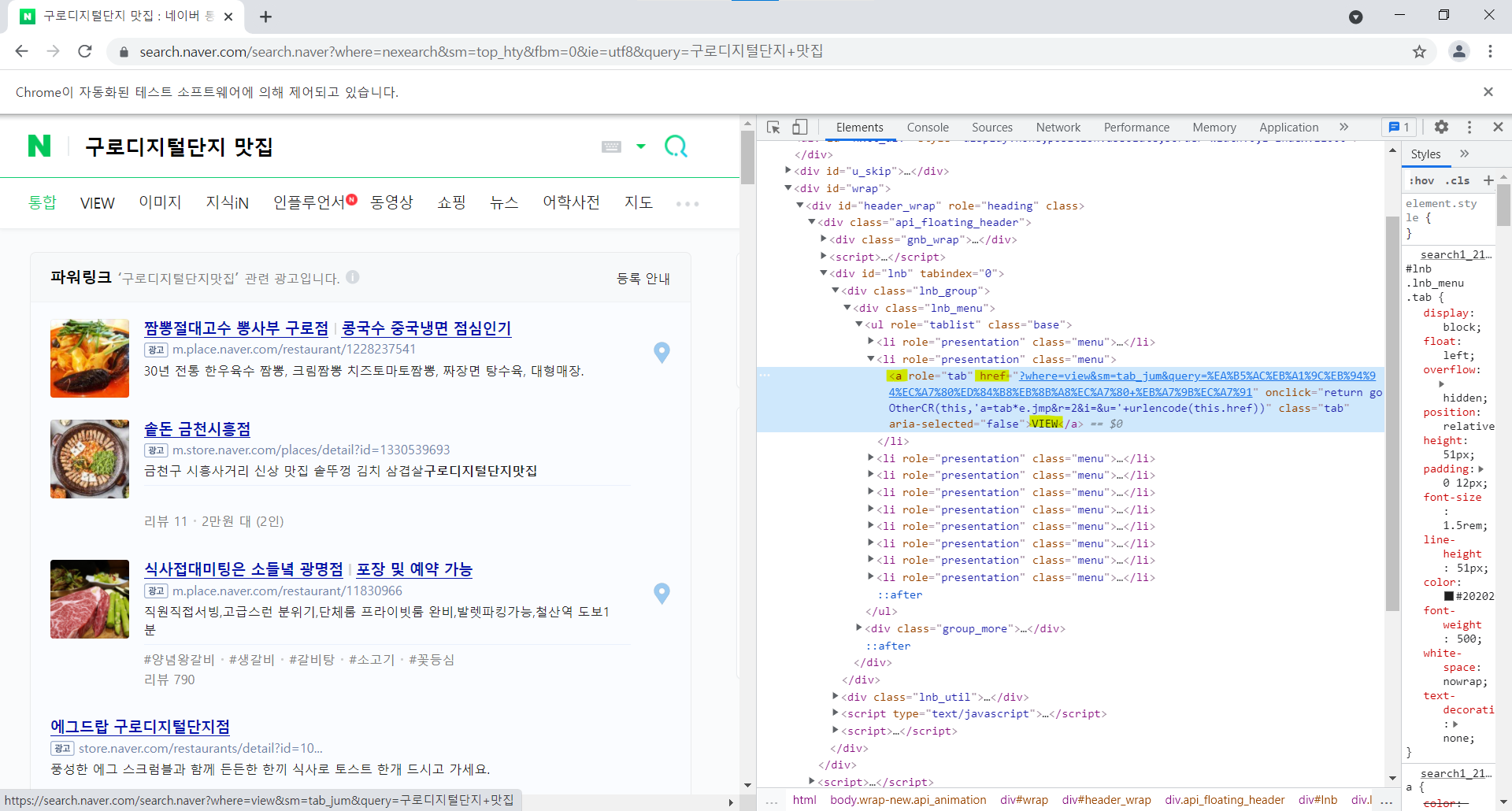The height and width of the screenshot is (811, 1512).
Task: Open the on-screen keyboard icon in search box
Action: (611, 146)
